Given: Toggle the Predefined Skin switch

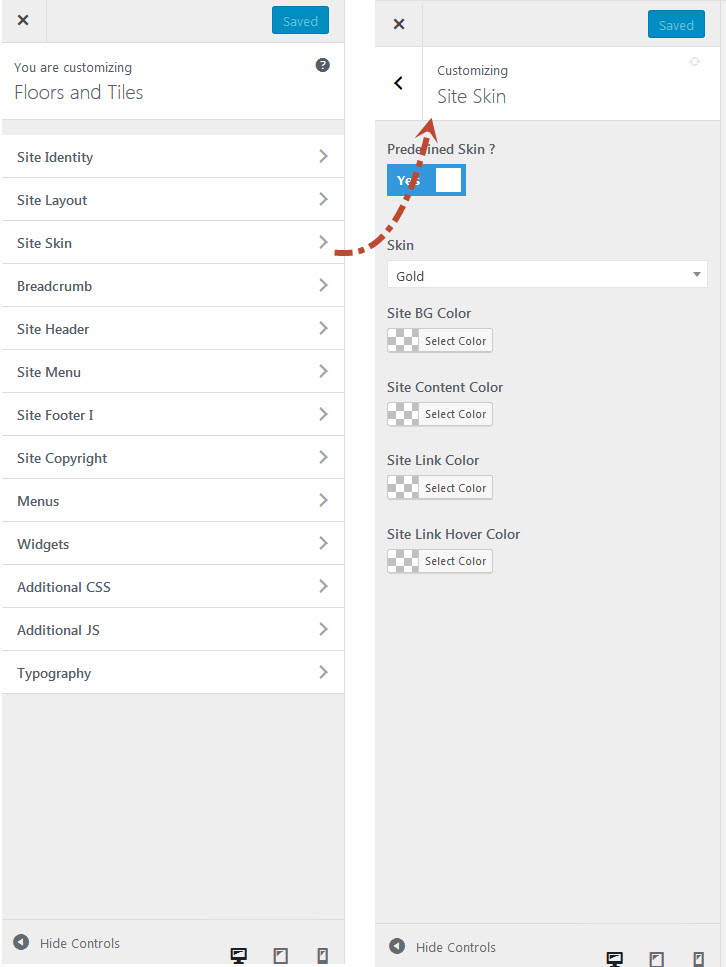Looking at the screenshot, I should coord(426,180).
